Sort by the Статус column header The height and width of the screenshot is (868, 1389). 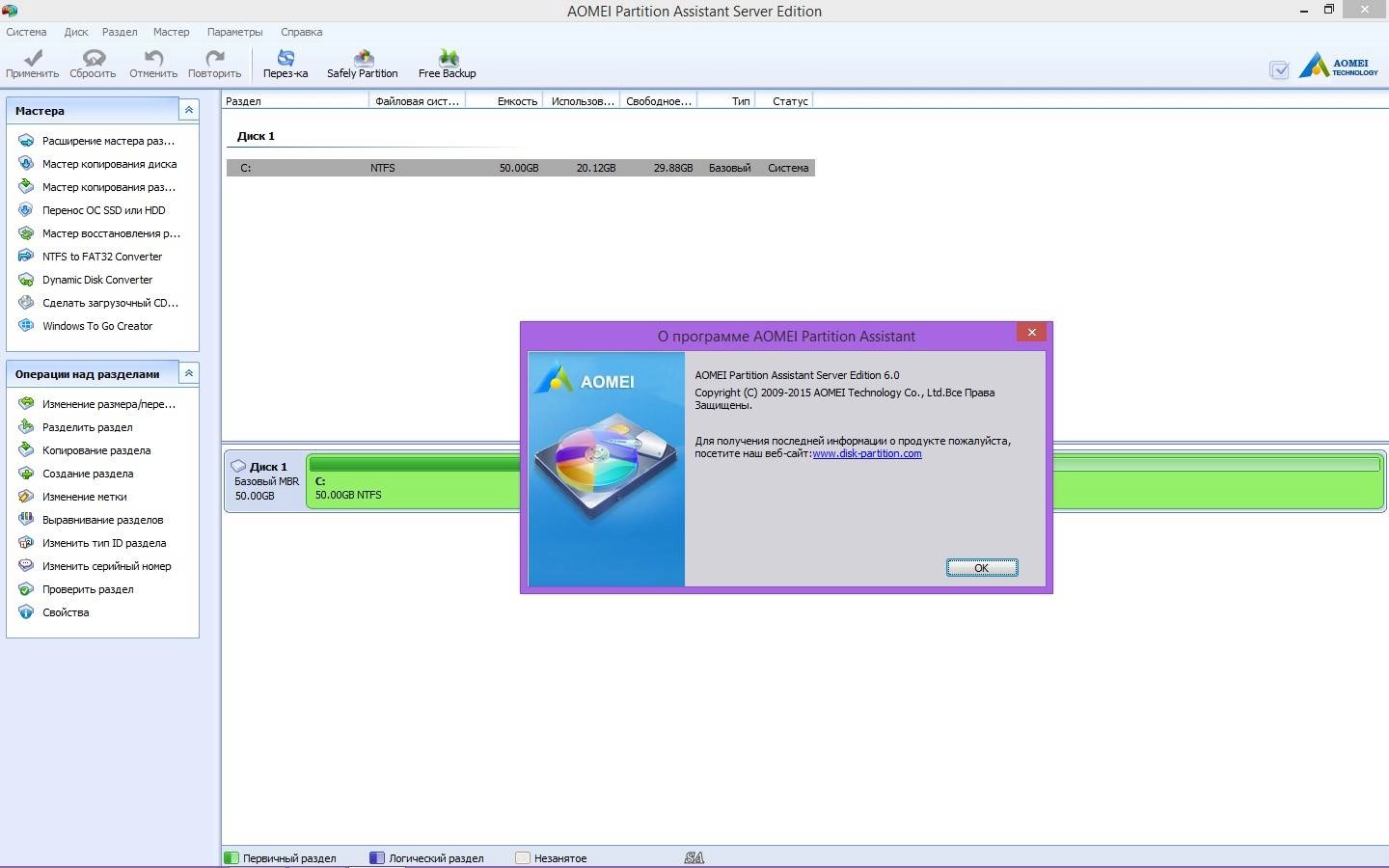tap(784, 100)
